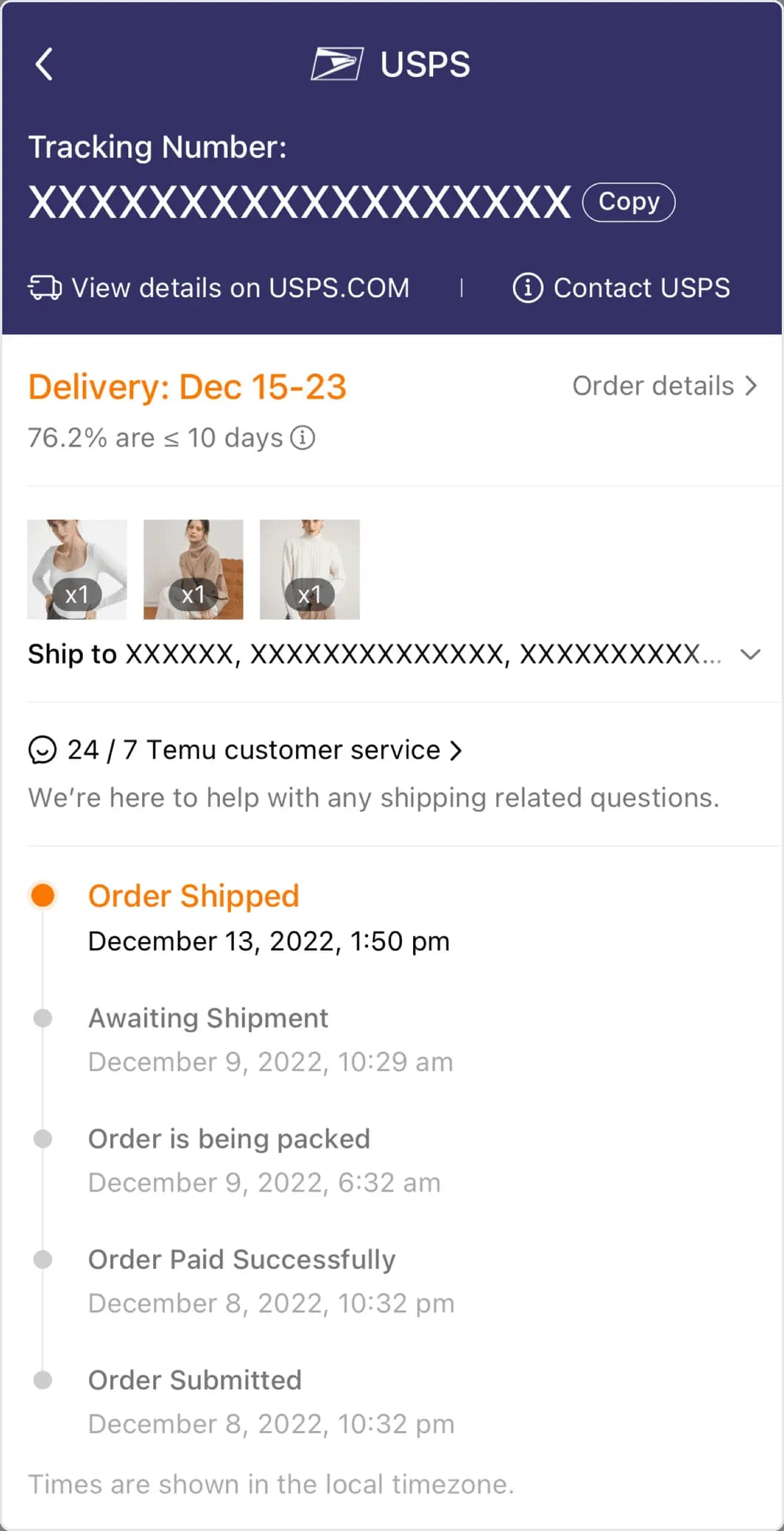784x1531 pixels.
Task: Copy the tracking number
Action: [x=627, y=201]
